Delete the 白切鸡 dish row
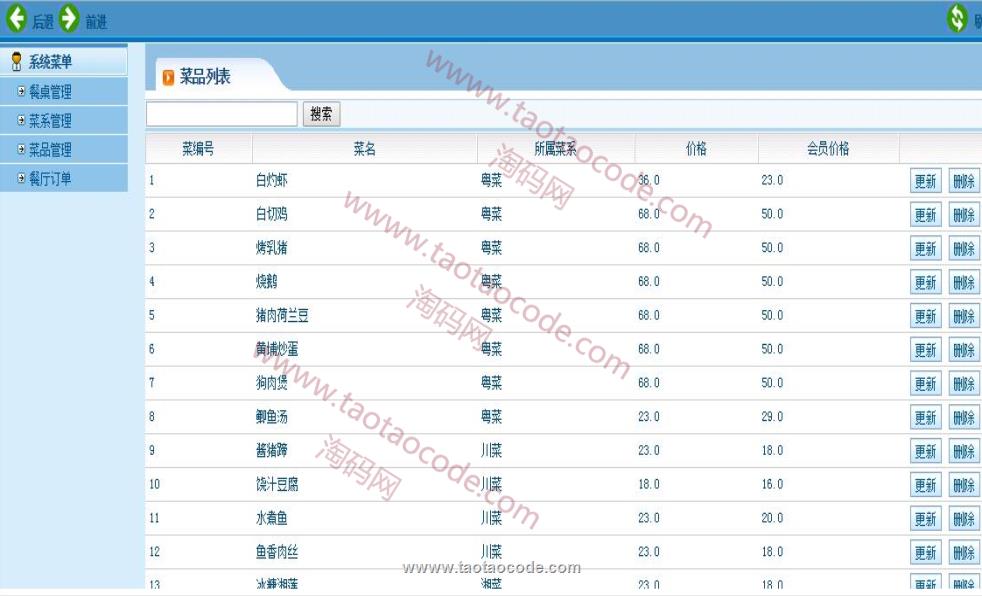The image size is (982, 596). 963,215
